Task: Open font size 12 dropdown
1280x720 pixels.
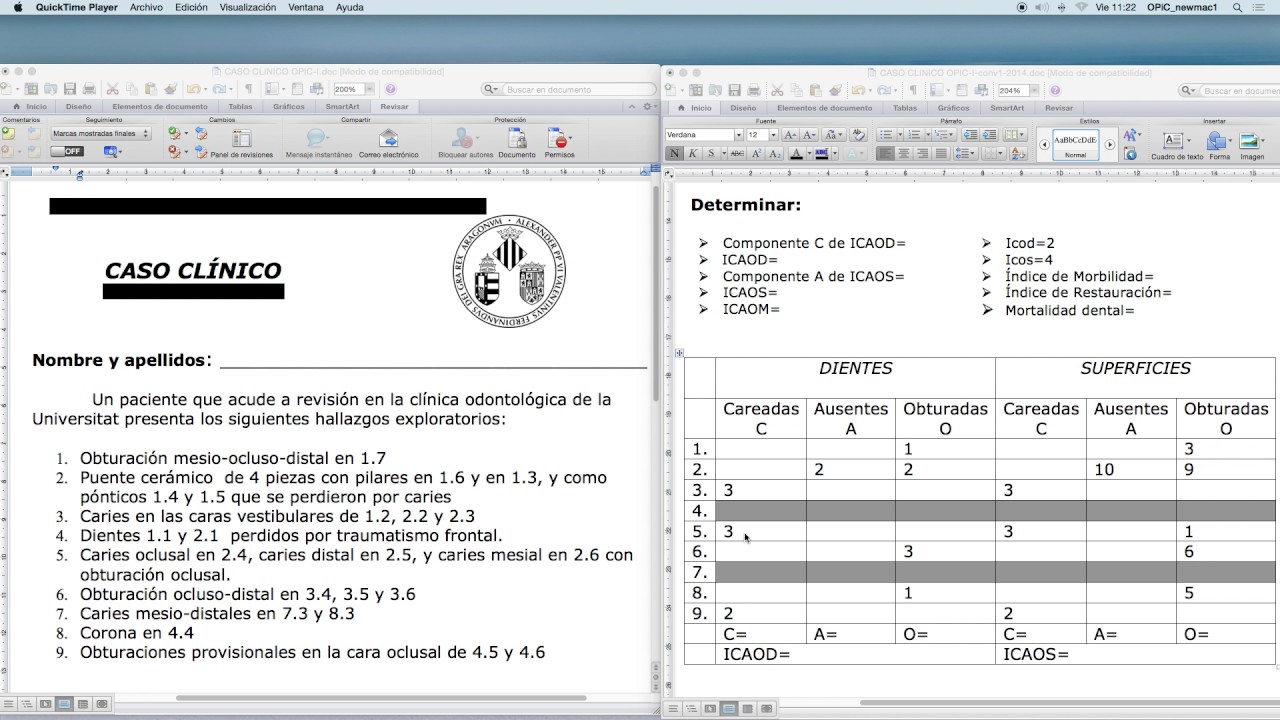Action: (773, 135)
